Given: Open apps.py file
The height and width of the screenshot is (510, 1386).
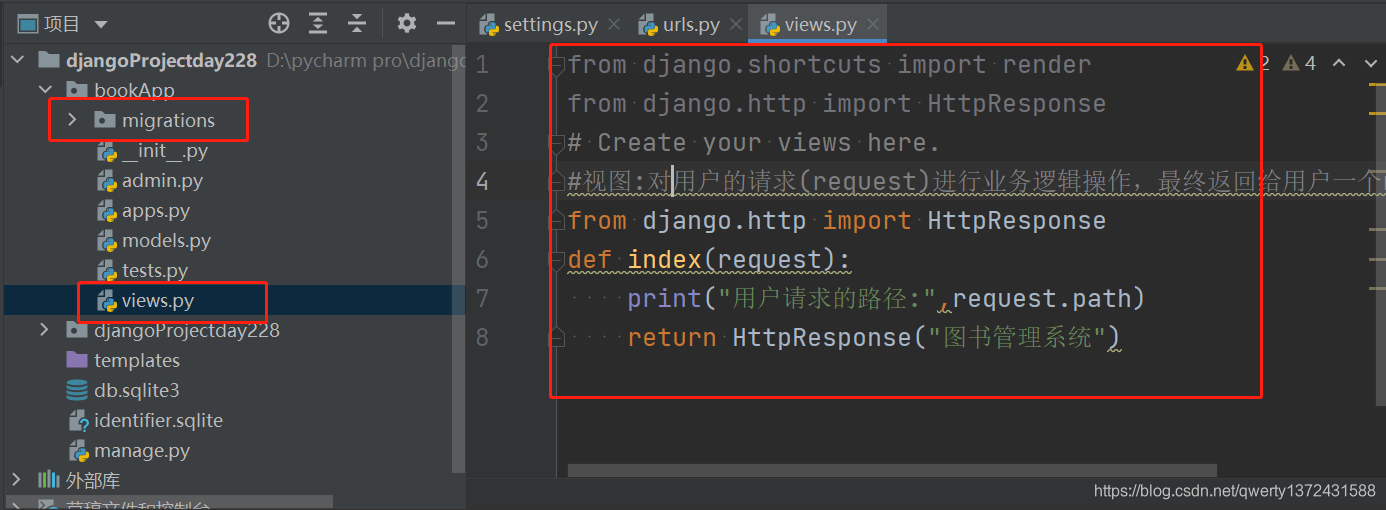Looking at the screenshot, I should tap(156, 210).
